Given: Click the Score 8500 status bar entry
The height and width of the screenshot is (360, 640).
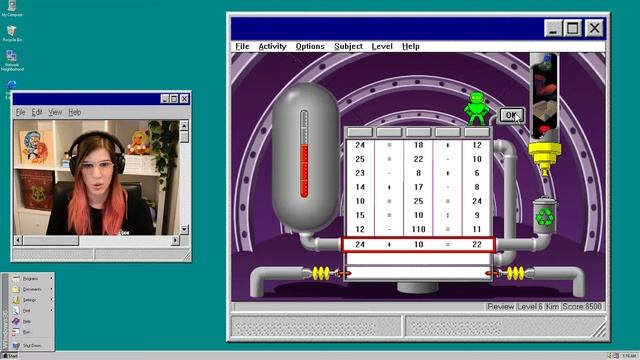Looking at the screenshot, I should coord(582,307).
